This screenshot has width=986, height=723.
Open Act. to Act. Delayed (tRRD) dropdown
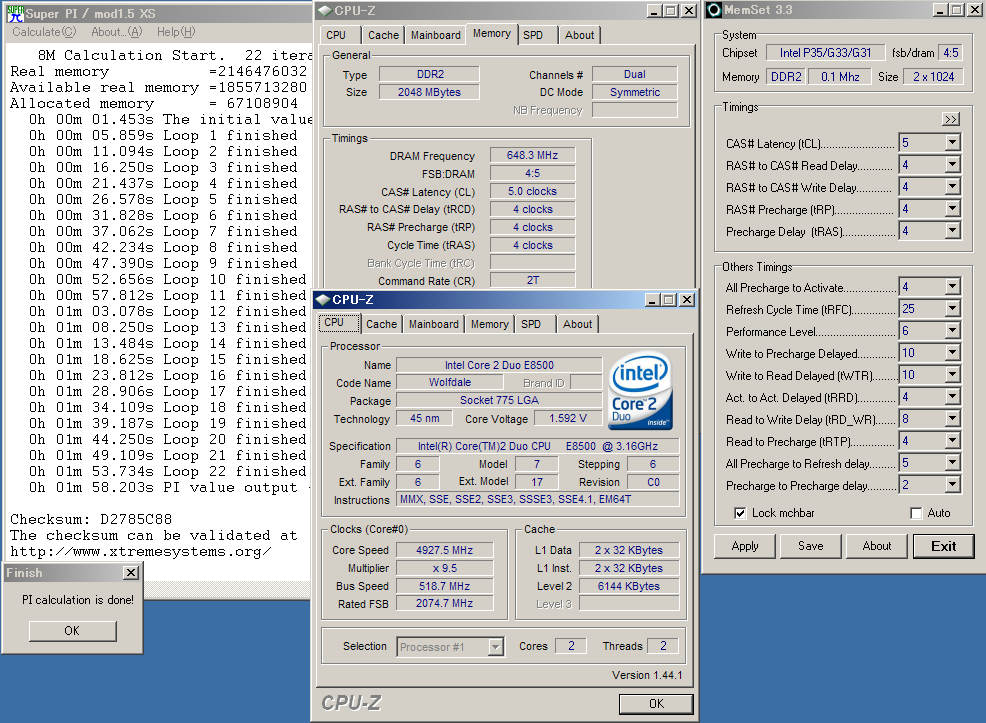[x=953, y=397]
